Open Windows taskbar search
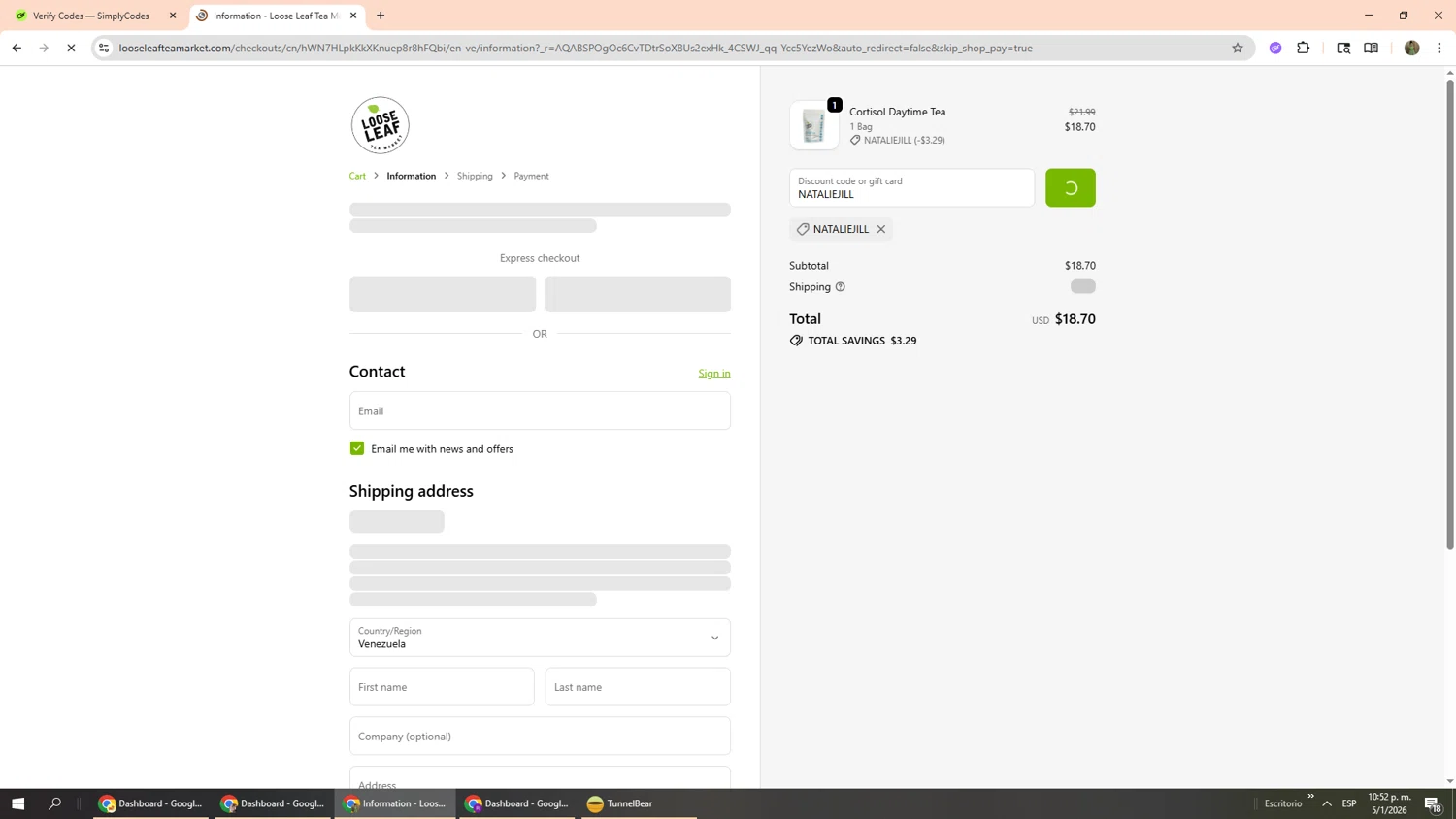Image resolution: width=1456 pixels, height=819 pixels. 54,803
